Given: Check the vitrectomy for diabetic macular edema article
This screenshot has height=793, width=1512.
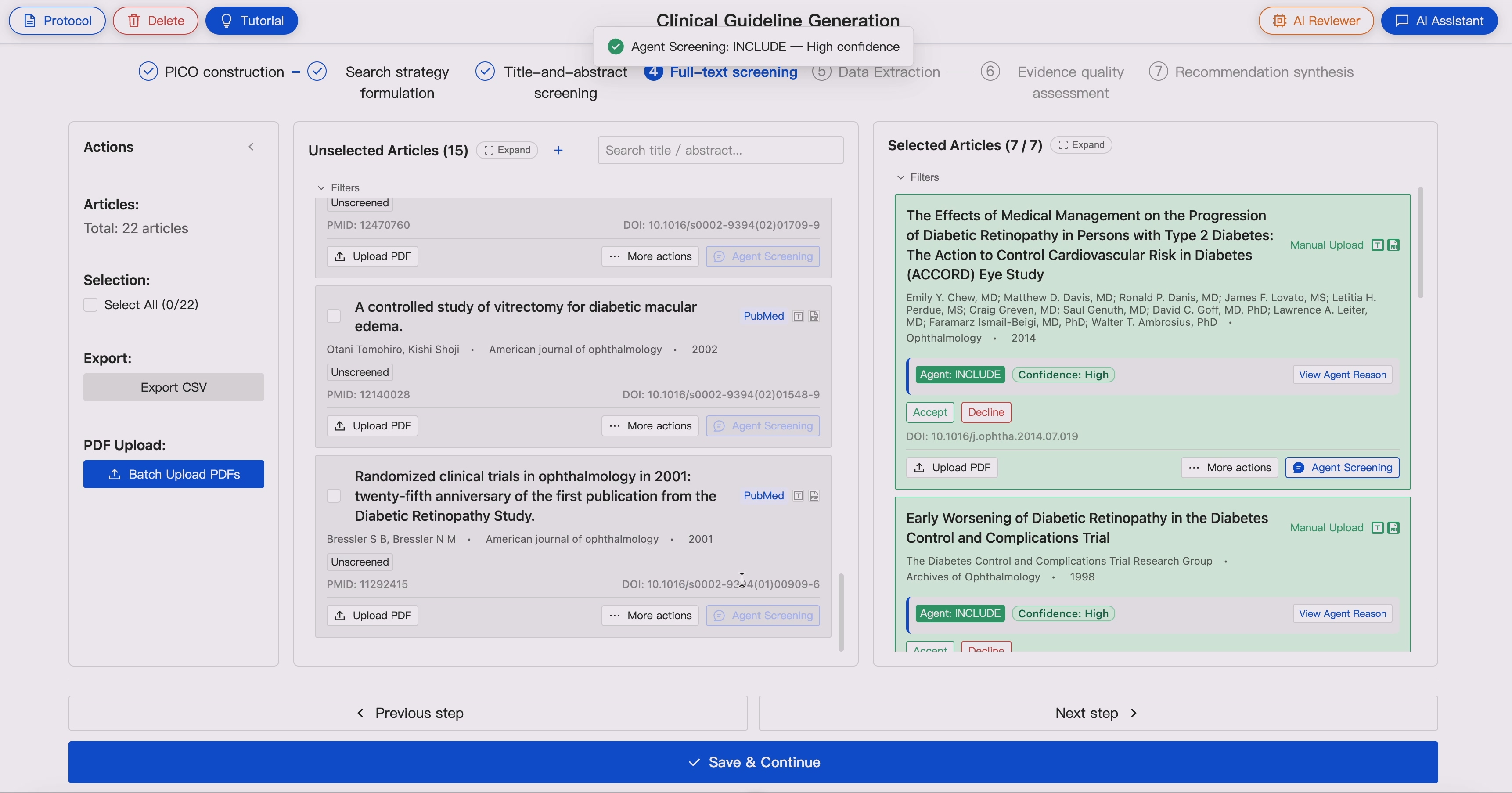Looking at the screenshot, I should point(333,317).
